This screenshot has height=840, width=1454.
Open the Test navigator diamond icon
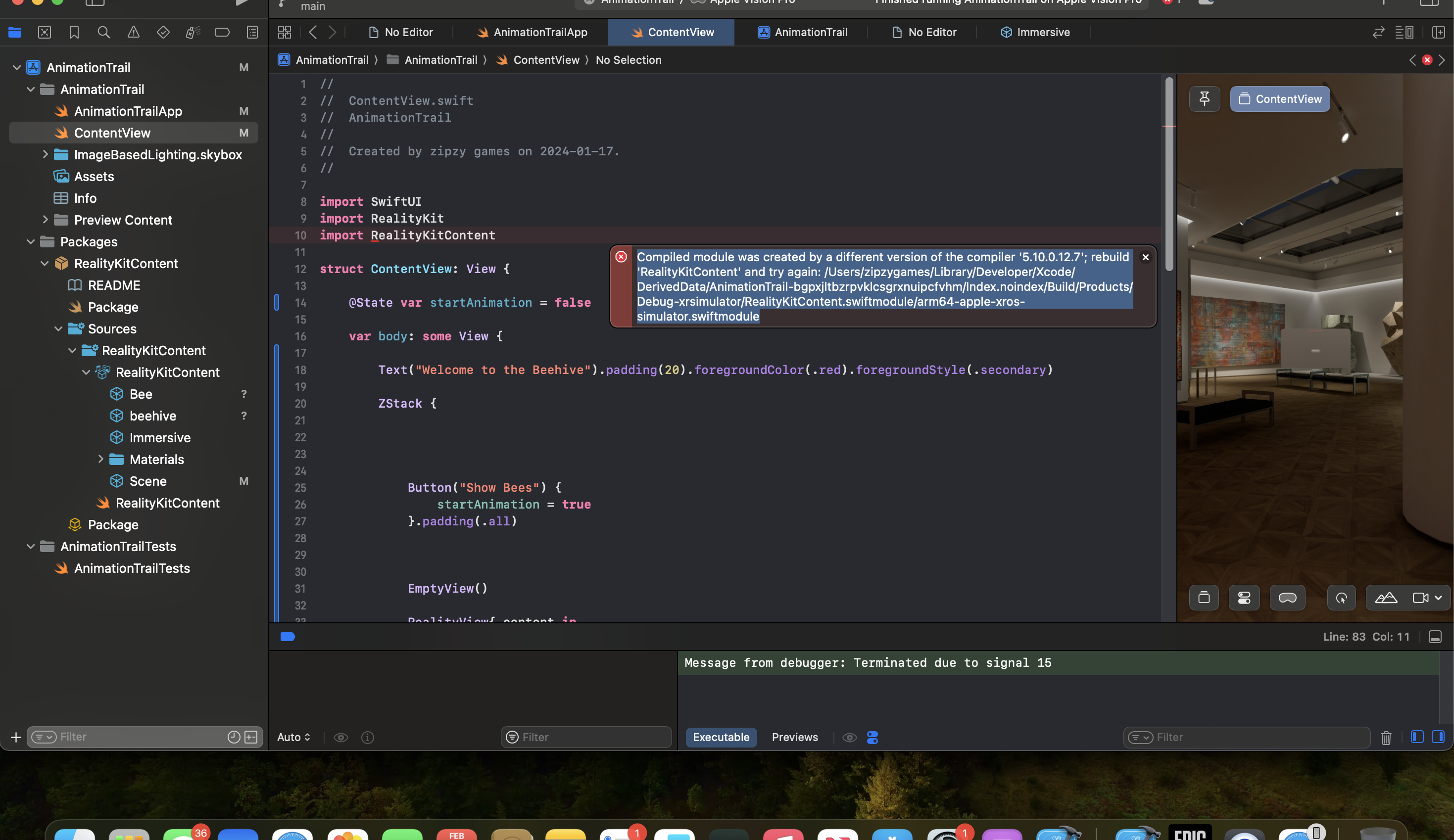(163, 32)
